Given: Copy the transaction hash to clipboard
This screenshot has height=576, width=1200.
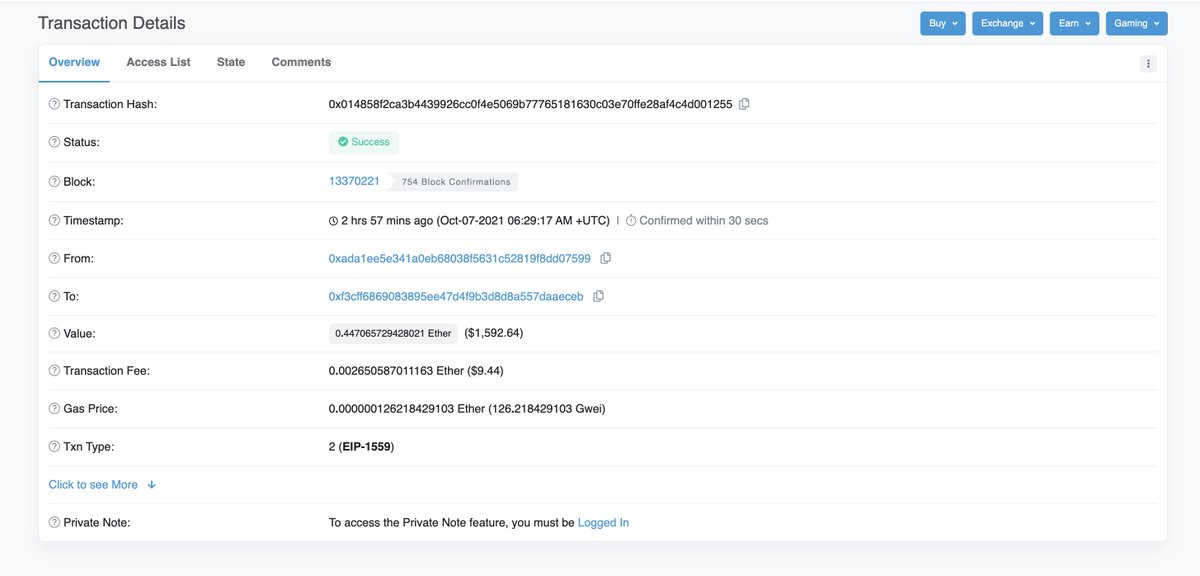Looking at the screenshot, I should pyautogui.click(x=744, y=104).
